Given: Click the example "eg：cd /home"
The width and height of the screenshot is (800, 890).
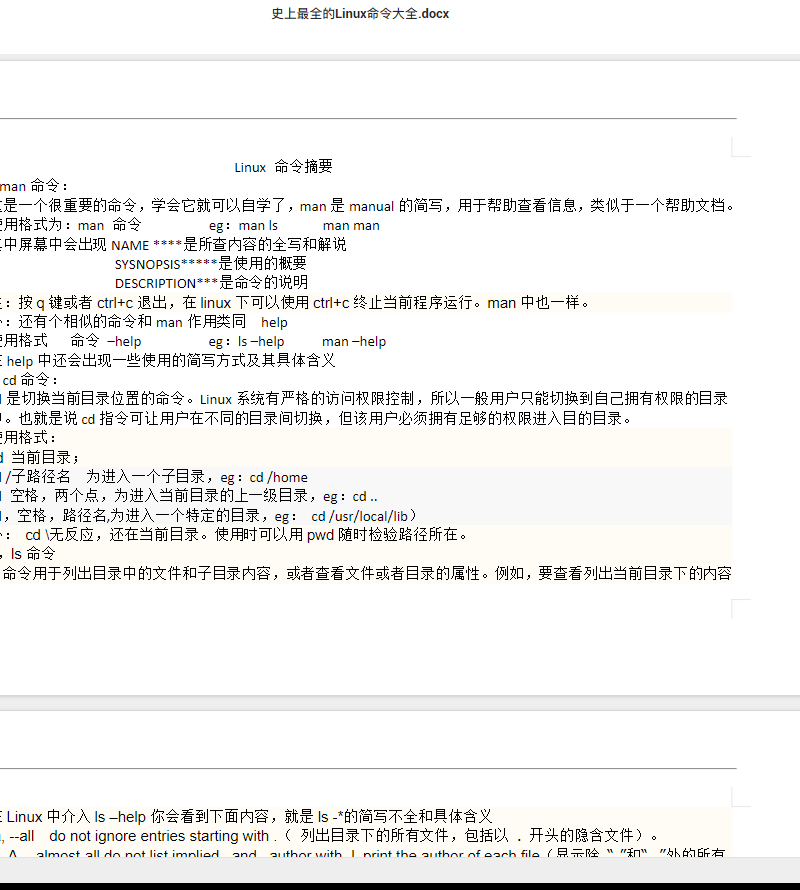Looking at the screenshot, I should [x=264, y=477].
